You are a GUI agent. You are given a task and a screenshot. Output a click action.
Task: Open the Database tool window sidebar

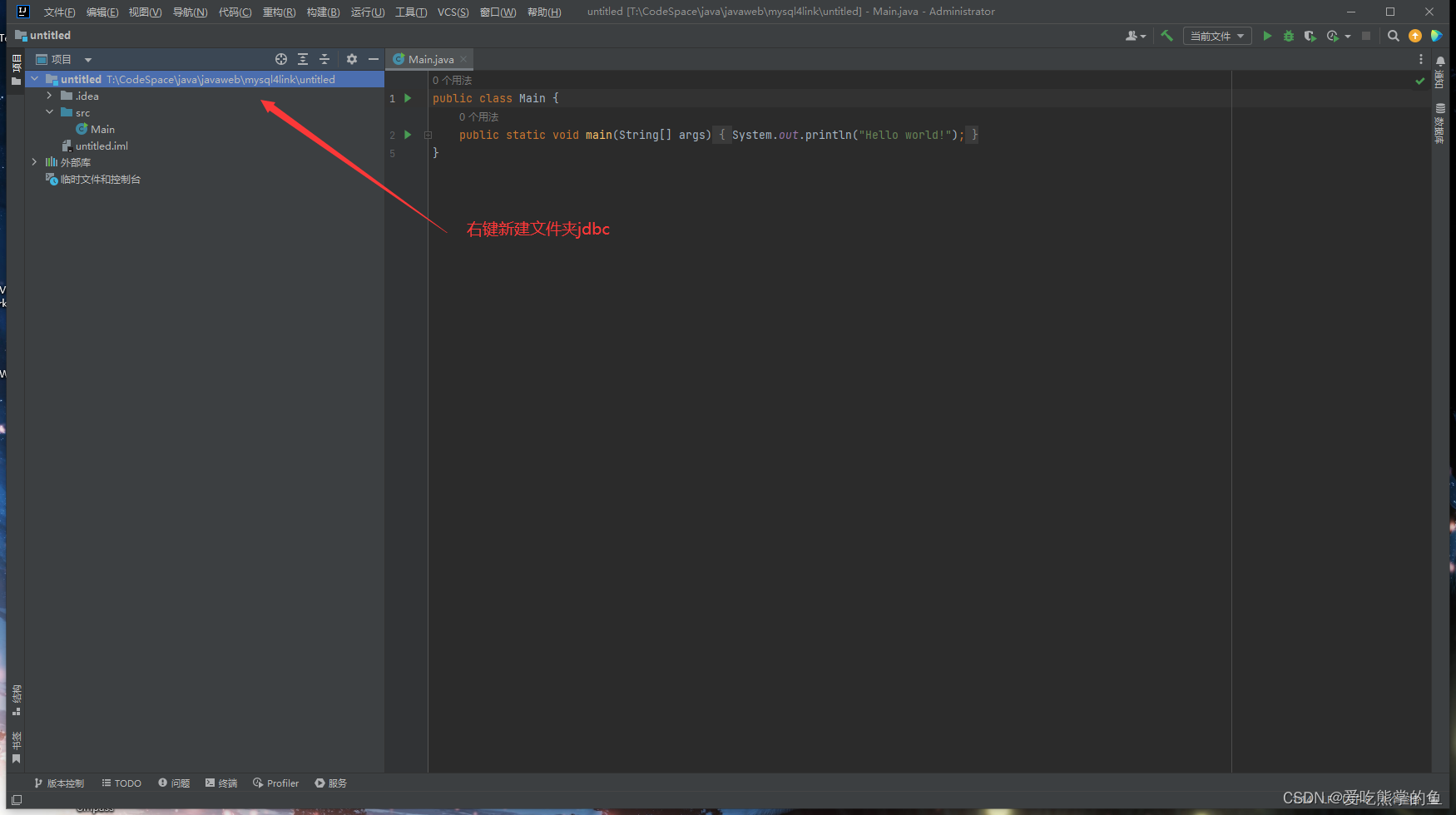tap(1440, 123)
